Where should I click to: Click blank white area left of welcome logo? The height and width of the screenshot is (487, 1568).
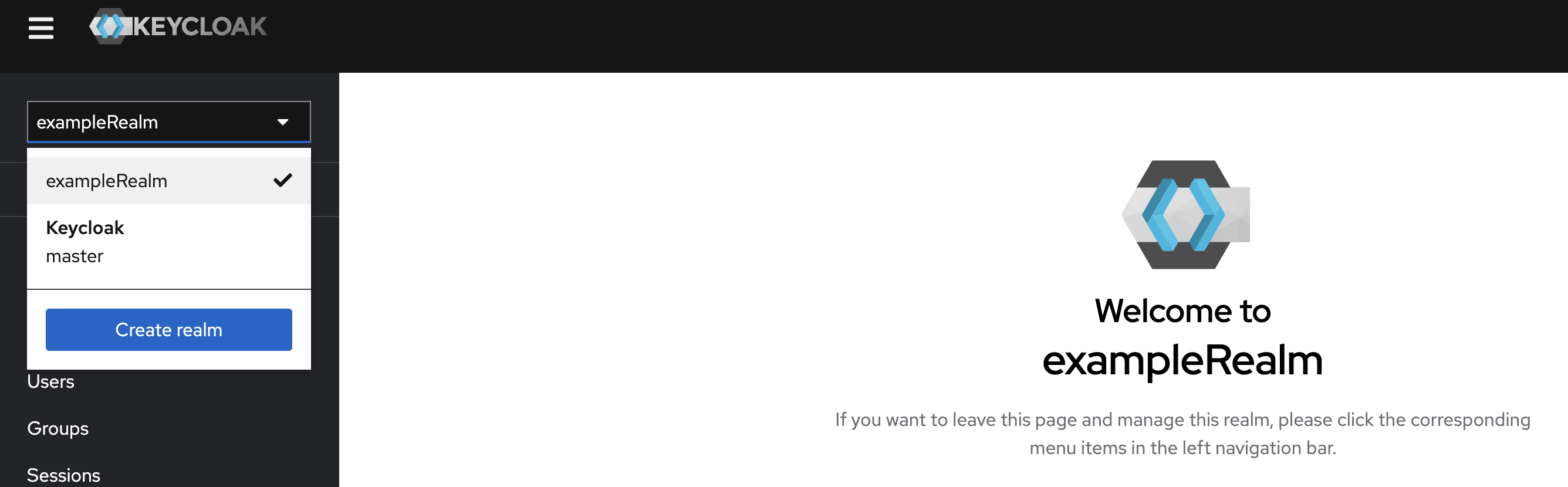point(670,213)
